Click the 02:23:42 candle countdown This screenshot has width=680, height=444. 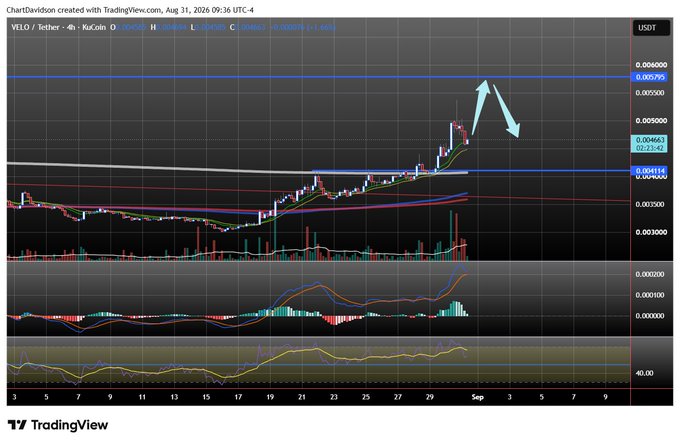point(650,148)
